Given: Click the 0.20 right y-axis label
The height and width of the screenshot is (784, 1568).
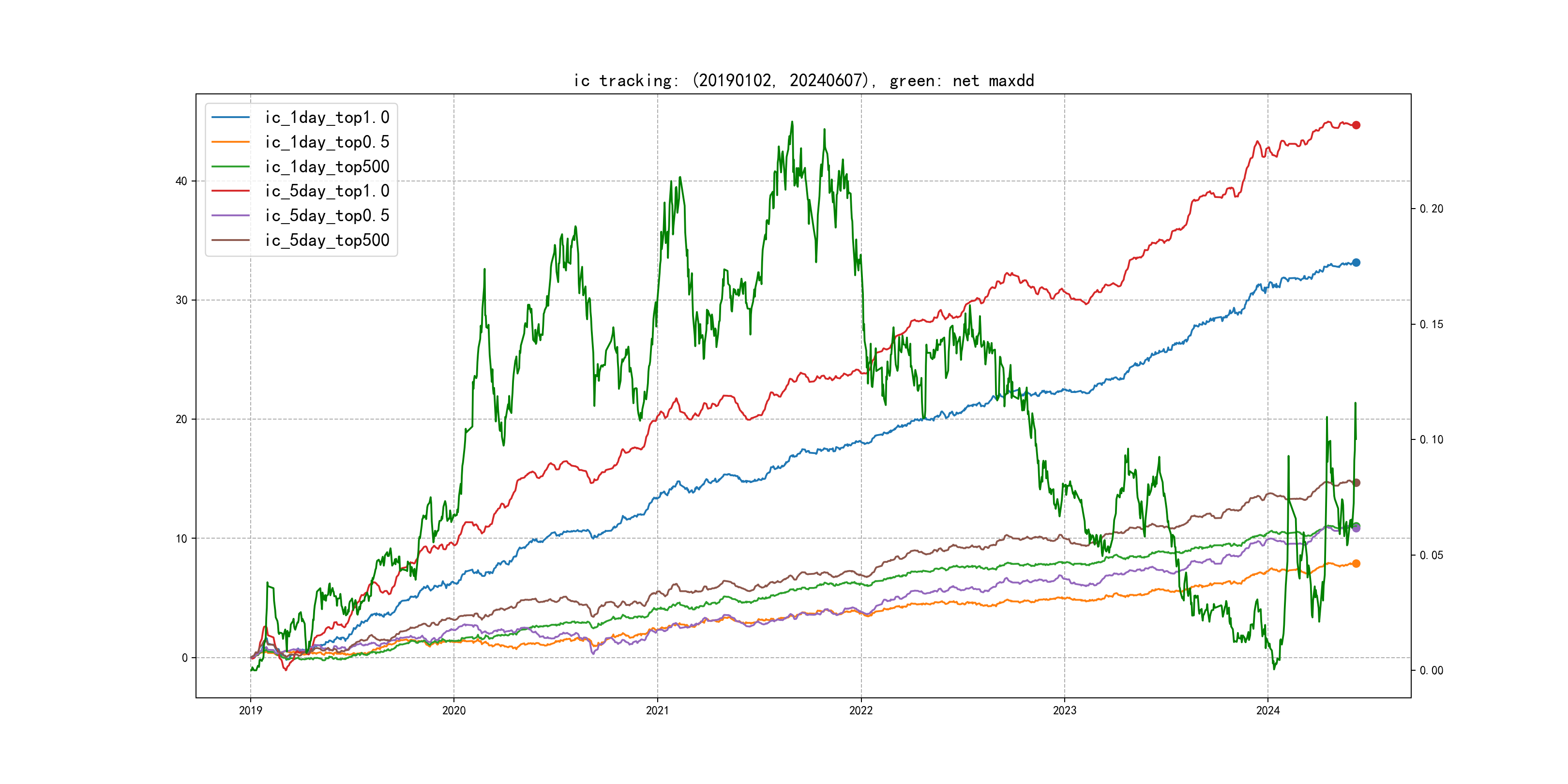Looking at the screenshot, I should [1431, 209].
